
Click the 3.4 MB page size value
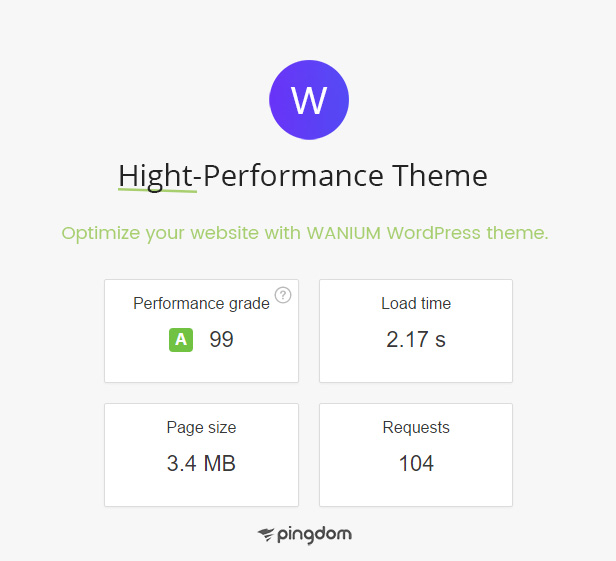pos(201,463)
